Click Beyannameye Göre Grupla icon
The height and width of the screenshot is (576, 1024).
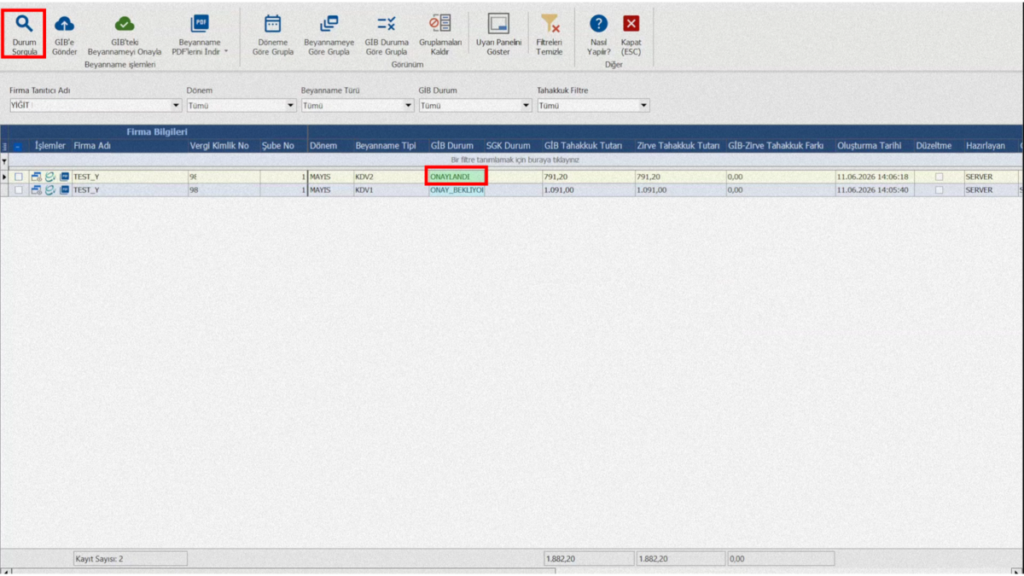329,24
